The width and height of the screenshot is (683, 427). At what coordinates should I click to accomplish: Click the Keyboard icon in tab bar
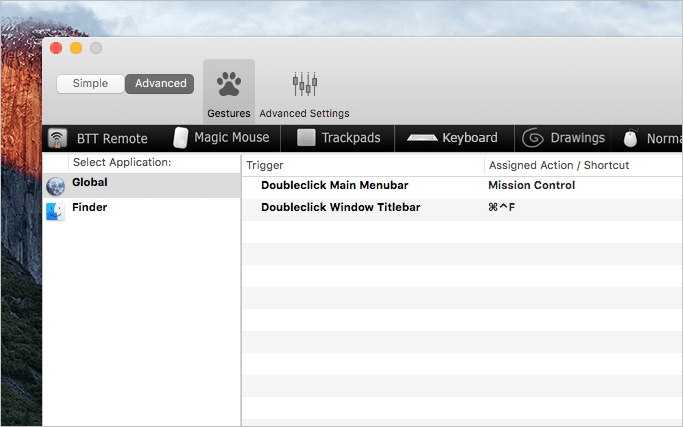tap(422, 138)
